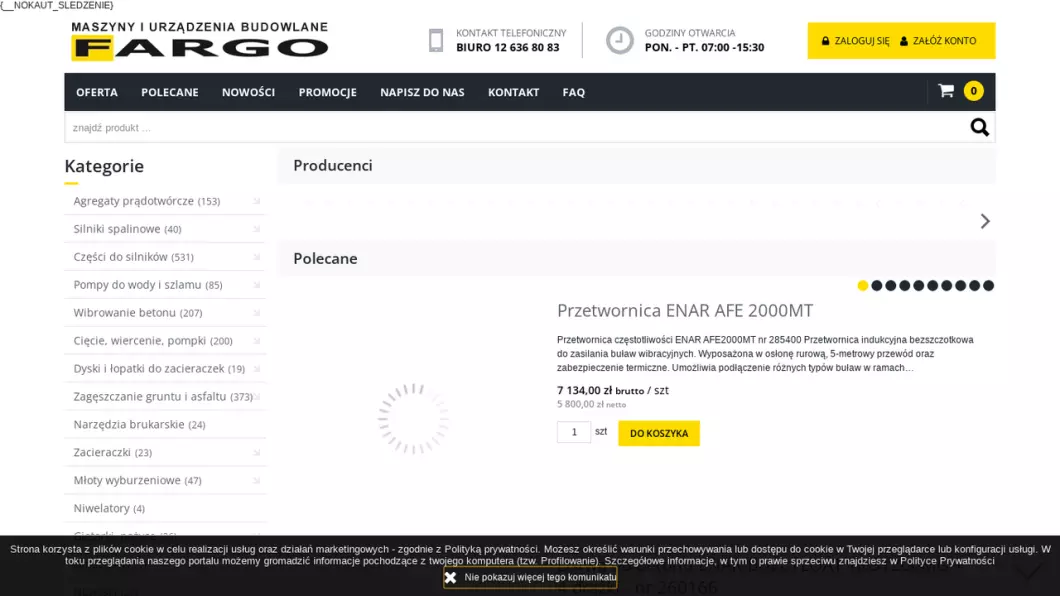Open Przetwornica ENAR AFE 2000MT product title
Screen dimensions: 1060x596
pos(685,310)
